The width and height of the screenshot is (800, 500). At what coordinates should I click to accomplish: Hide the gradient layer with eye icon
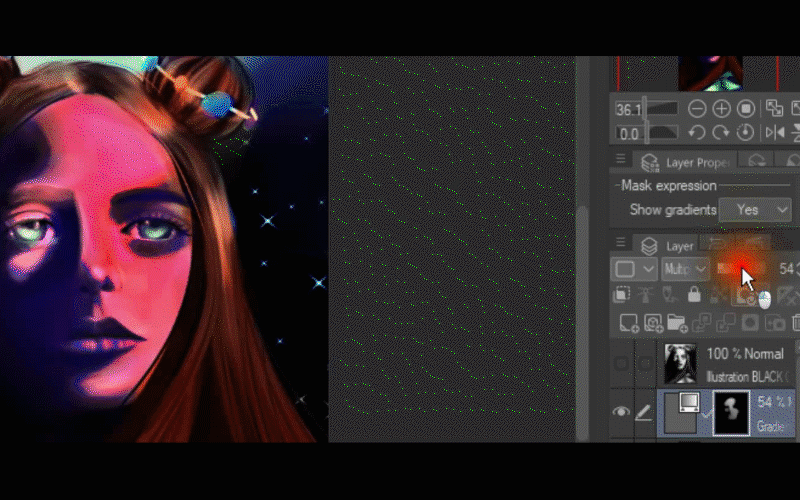point(621,412)
